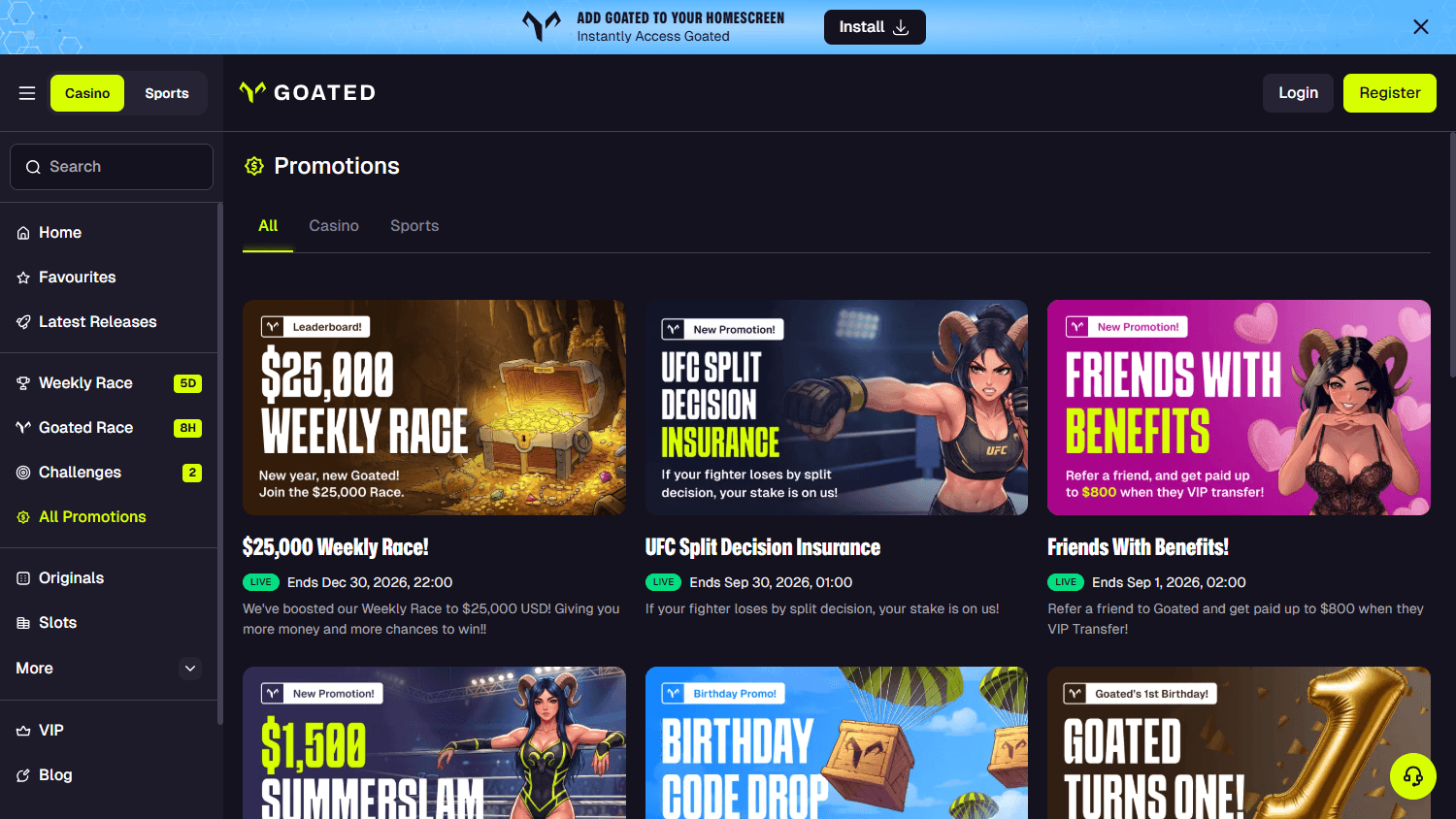Click the Challenges count badge 2
This screenshot has height=819, width=1456.
[192, 473]
